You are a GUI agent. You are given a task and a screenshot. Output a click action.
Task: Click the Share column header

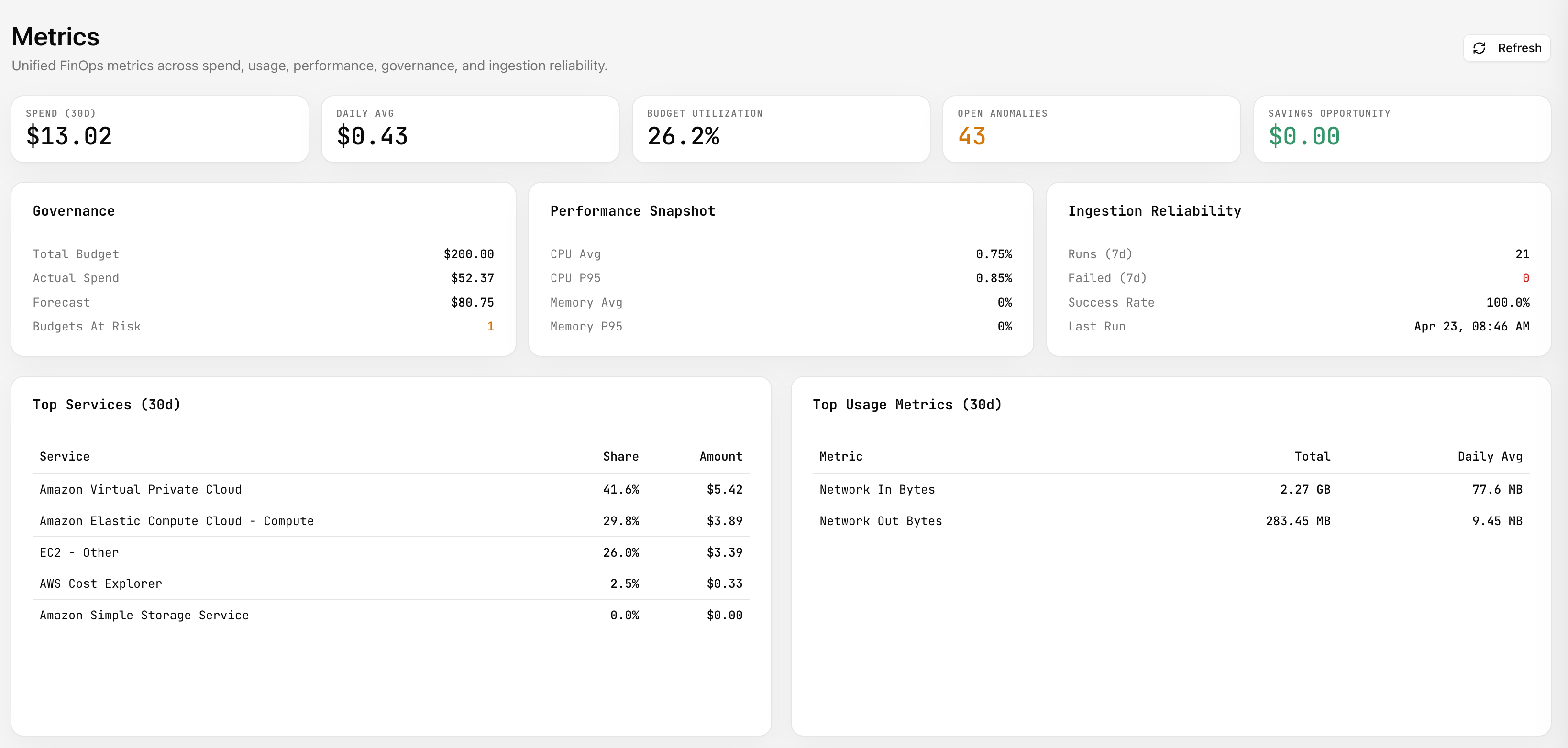point(620,456)
